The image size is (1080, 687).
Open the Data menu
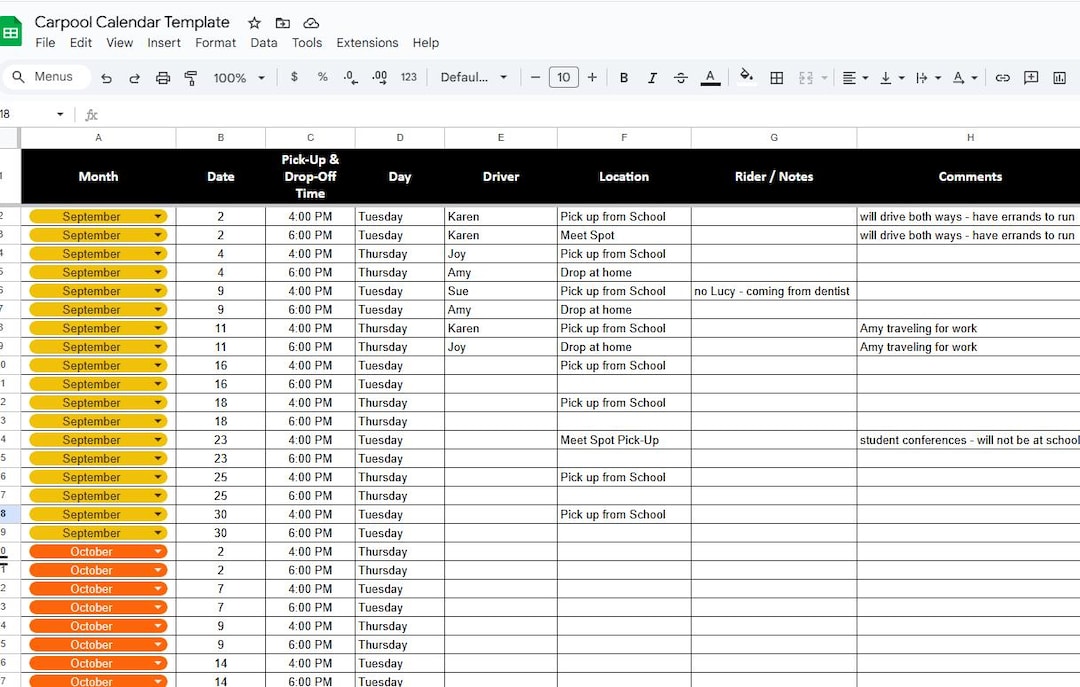click(264, 43)
